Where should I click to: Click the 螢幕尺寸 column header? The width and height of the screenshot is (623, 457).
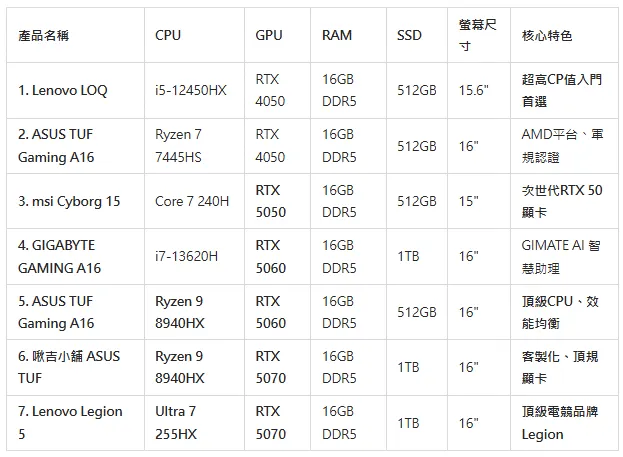[x=477, y=36]
